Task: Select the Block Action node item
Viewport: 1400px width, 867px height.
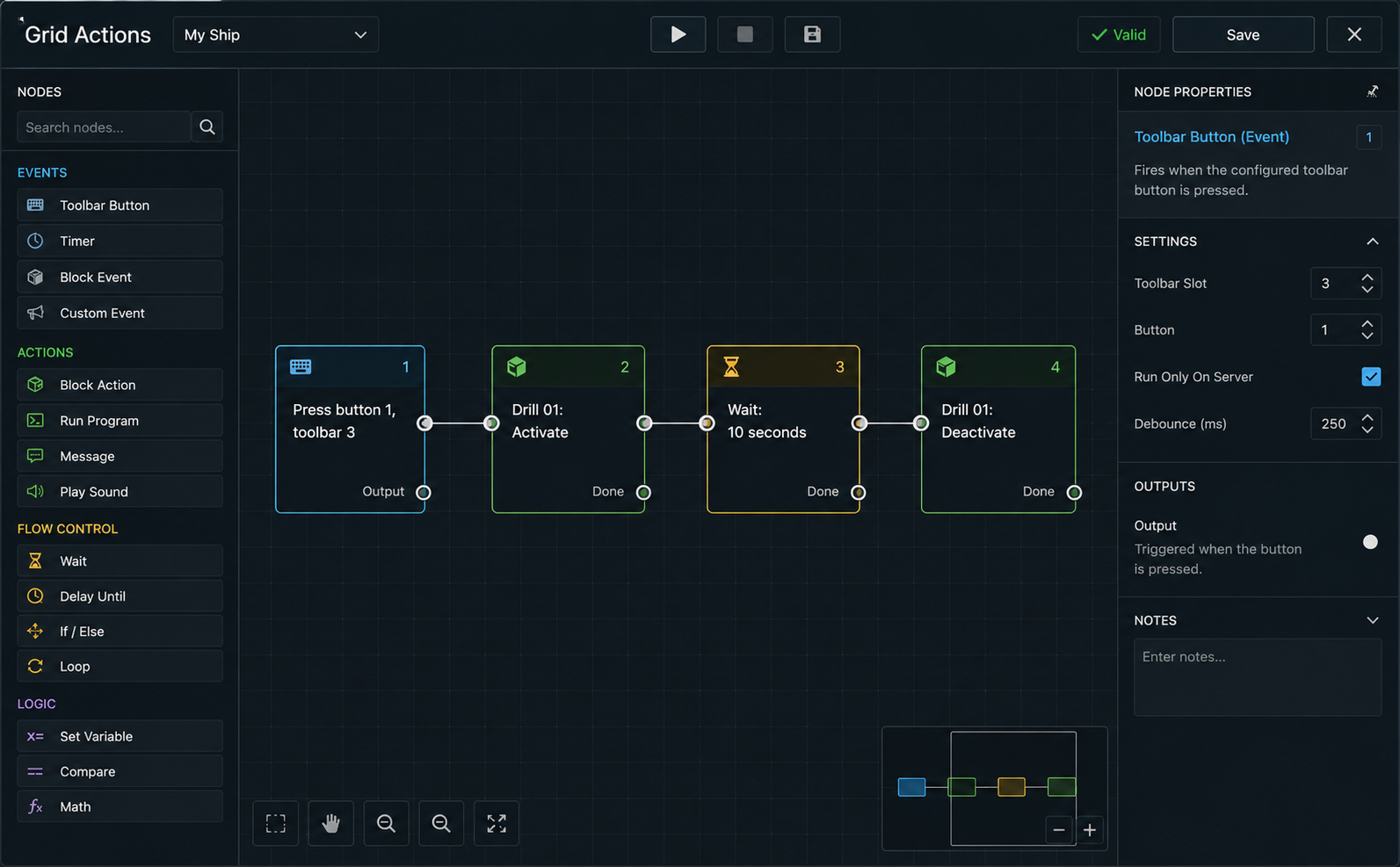Action: (120, 385)
